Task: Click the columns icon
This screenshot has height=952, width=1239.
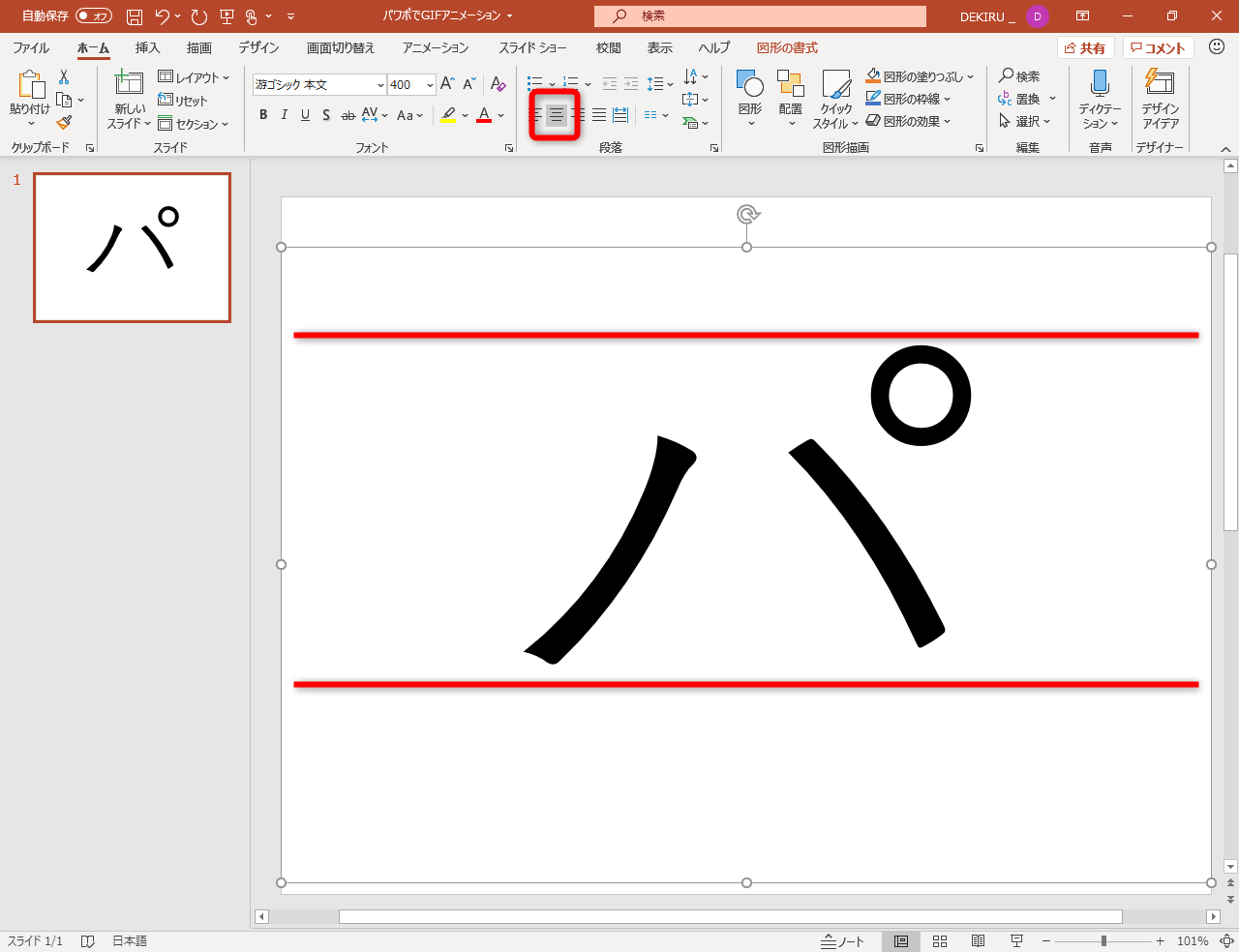Action: (x=651, y=115)
